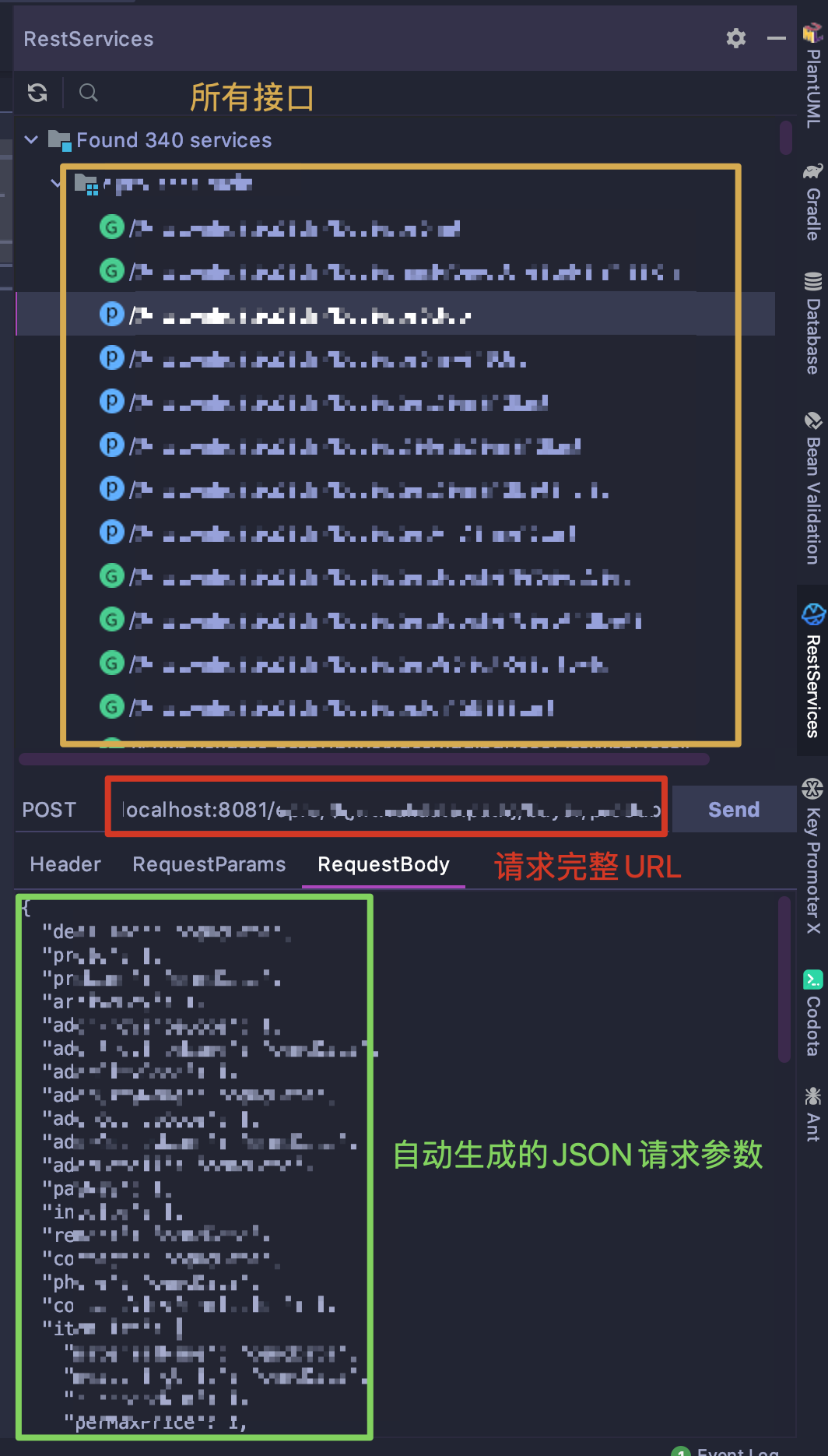Select the first GET service in the list

click(x=395, y=228)
